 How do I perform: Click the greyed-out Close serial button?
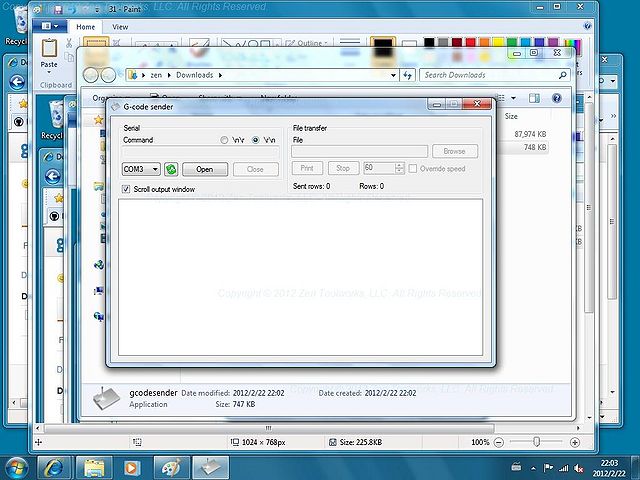pos(256,169)
